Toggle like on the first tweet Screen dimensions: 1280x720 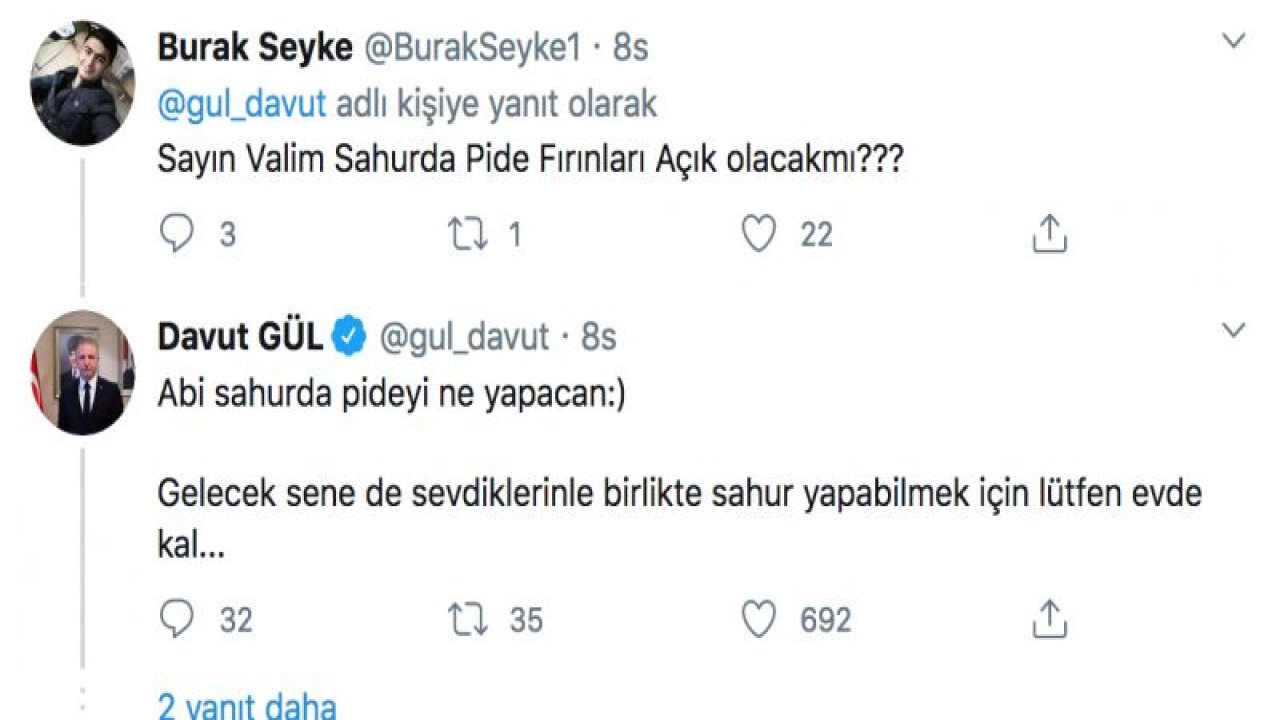[759, 232]
